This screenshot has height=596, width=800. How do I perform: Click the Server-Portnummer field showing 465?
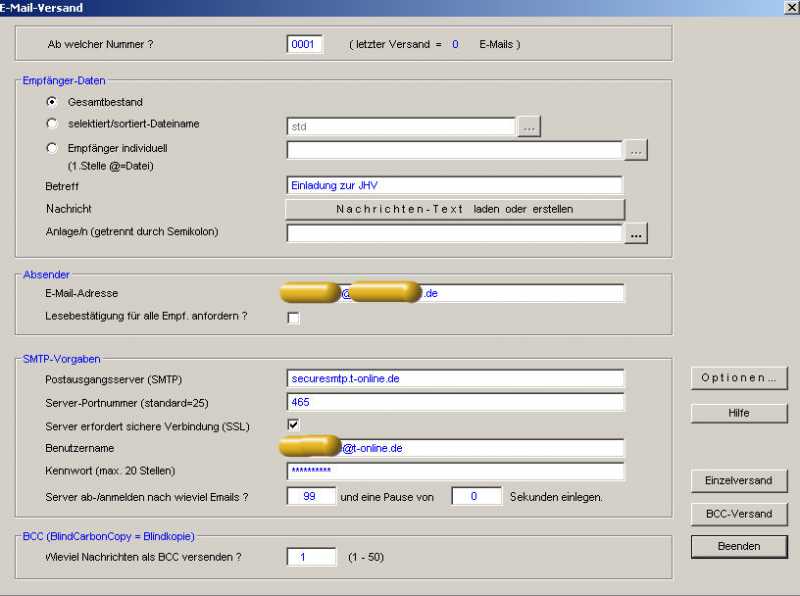pos(454,402)
